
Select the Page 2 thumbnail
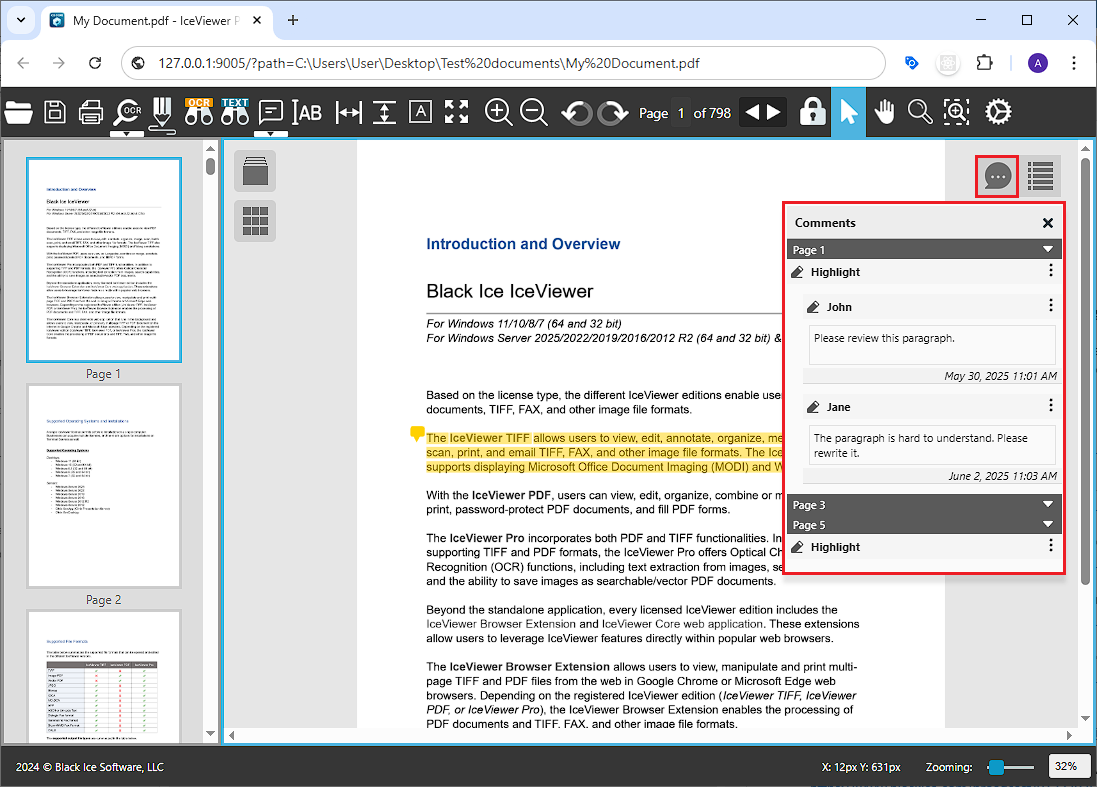pos(104,486)
